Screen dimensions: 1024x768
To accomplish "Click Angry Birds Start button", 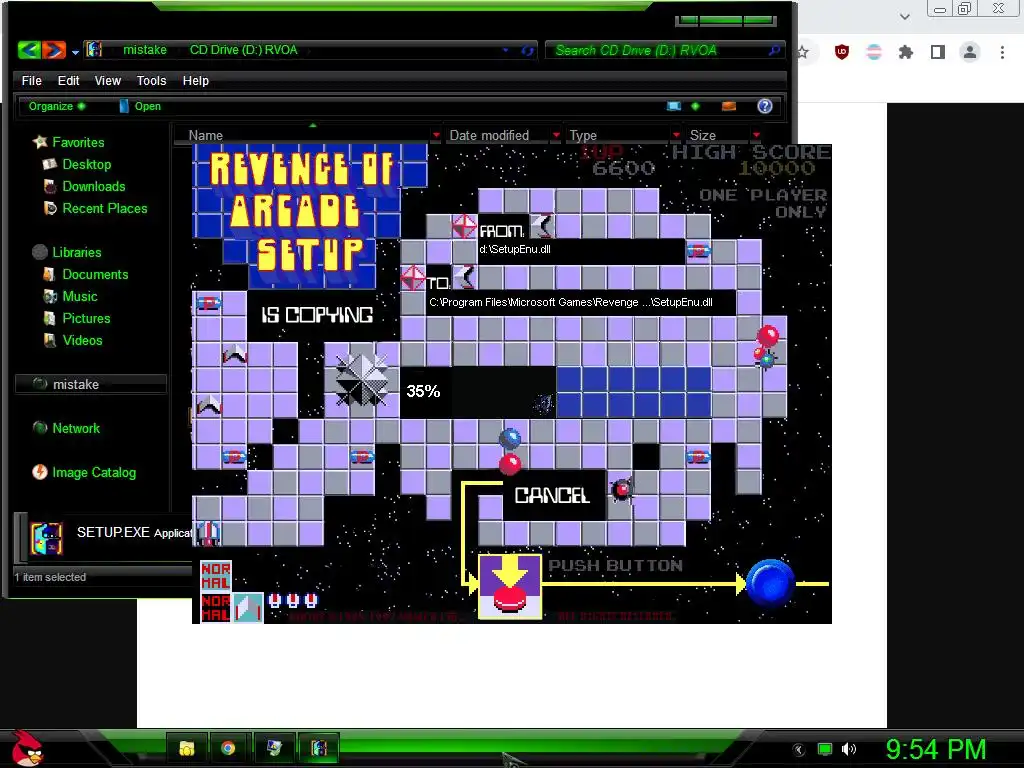I will pyautogui.click(x=27, y=748).
